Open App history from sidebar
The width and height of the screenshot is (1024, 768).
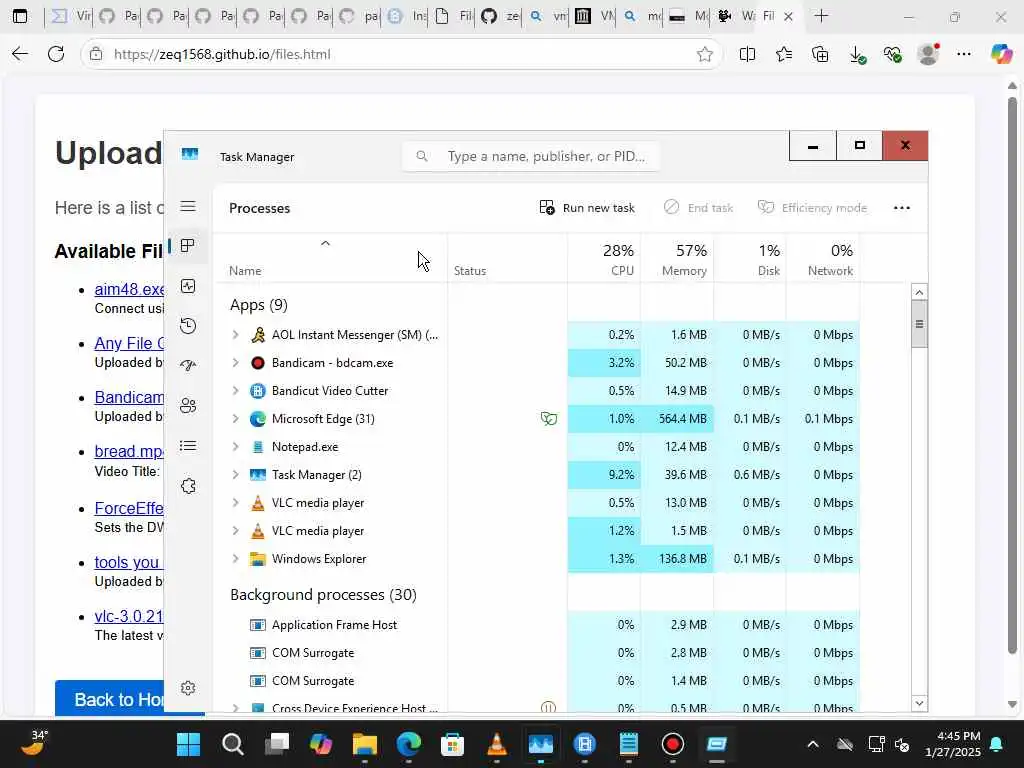[x=188, y=325]
